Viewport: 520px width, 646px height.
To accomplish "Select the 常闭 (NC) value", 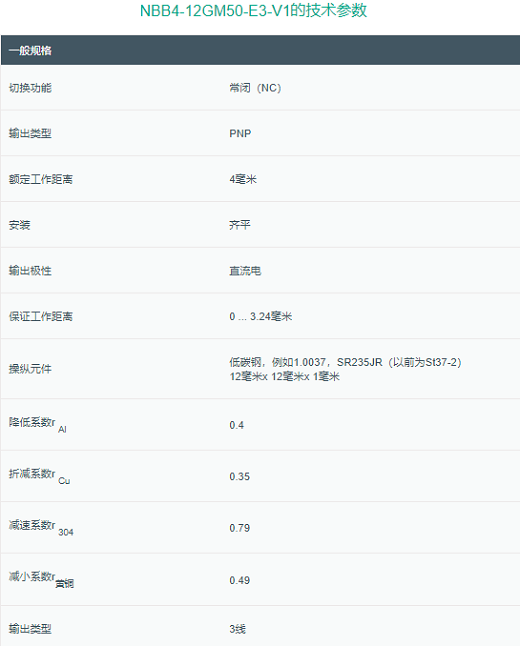I will (255, 88).
